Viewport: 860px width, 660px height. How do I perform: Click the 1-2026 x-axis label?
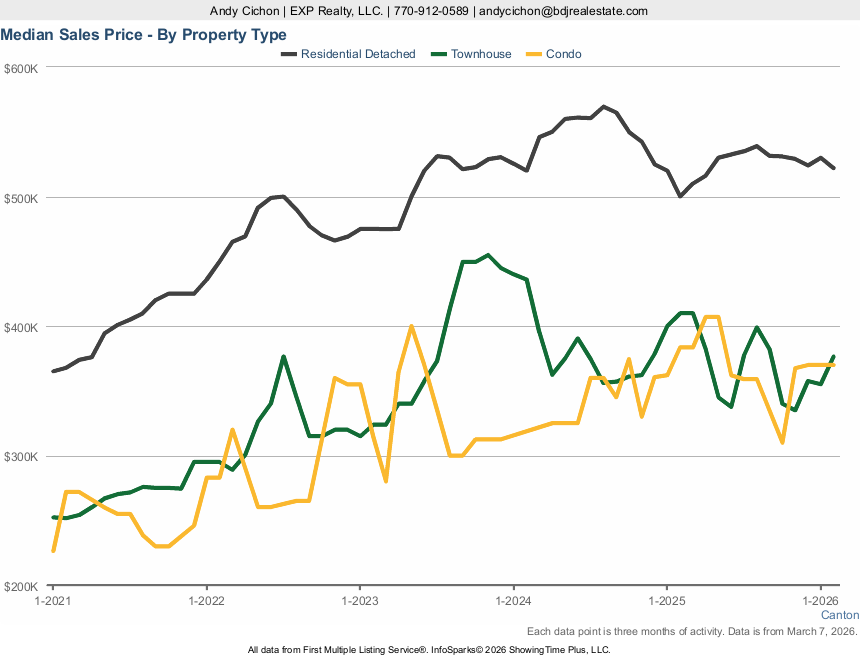821,601
